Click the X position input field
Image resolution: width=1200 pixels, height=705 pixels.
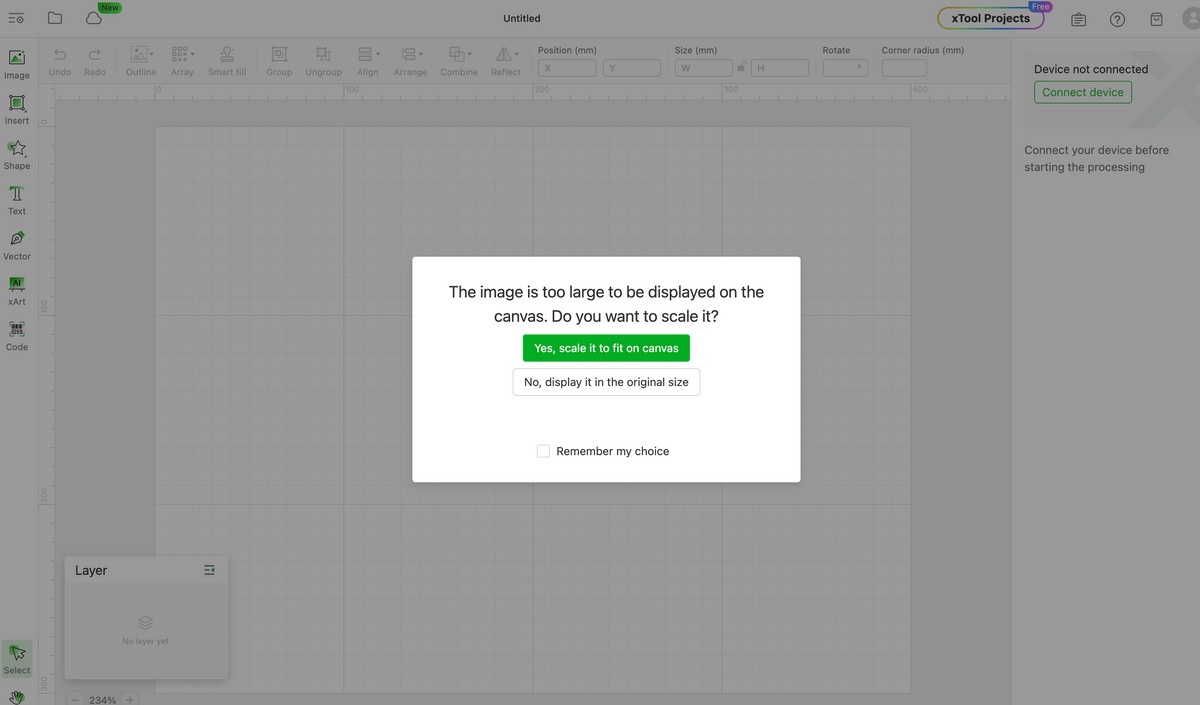[x=567, y=68]
